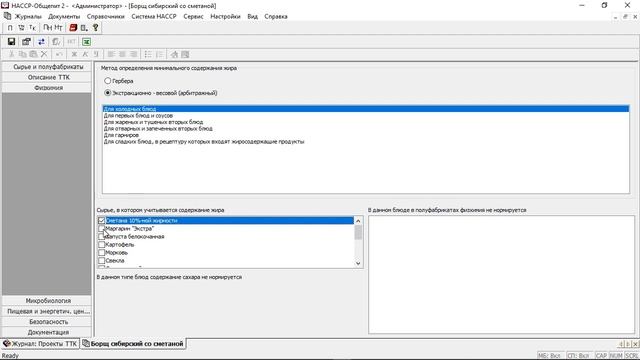Screen dimensions: 640x360
Task: Click the document icon beside the red book
Action: pyautogui.click(x=84, y=28)
